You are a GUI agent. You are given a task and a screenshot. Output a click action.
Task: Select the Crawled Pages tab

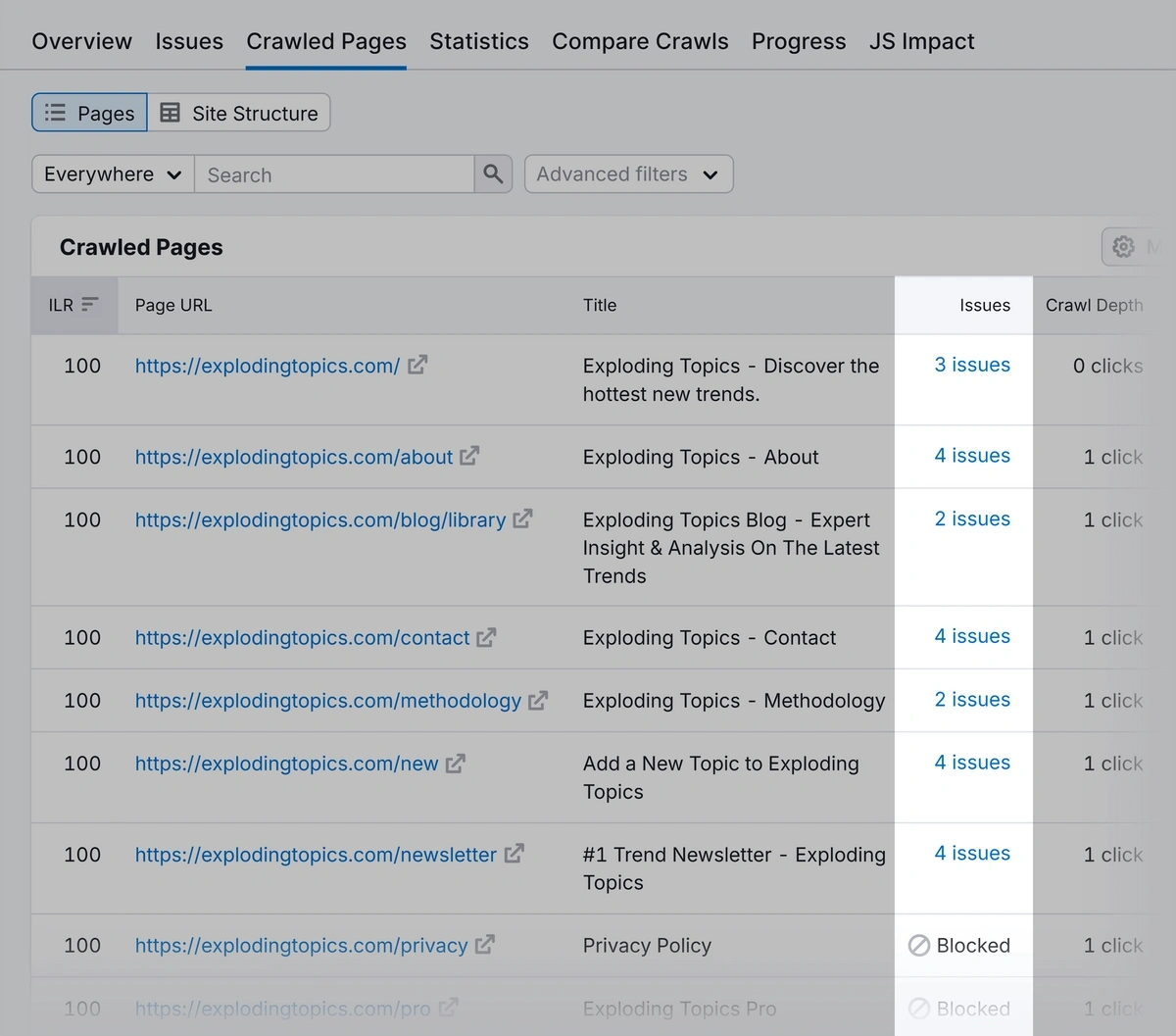click(x=326, y=41)
